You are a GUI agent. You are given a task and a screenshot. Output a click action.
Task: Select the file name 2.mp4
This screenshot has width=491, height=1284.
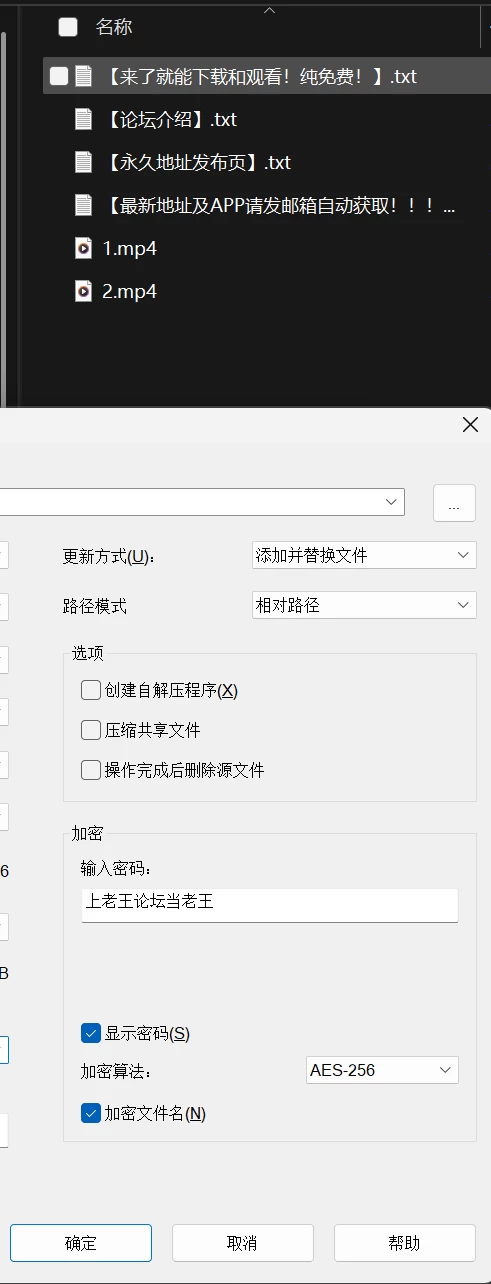pyautogui.click(x=130, y=291)
